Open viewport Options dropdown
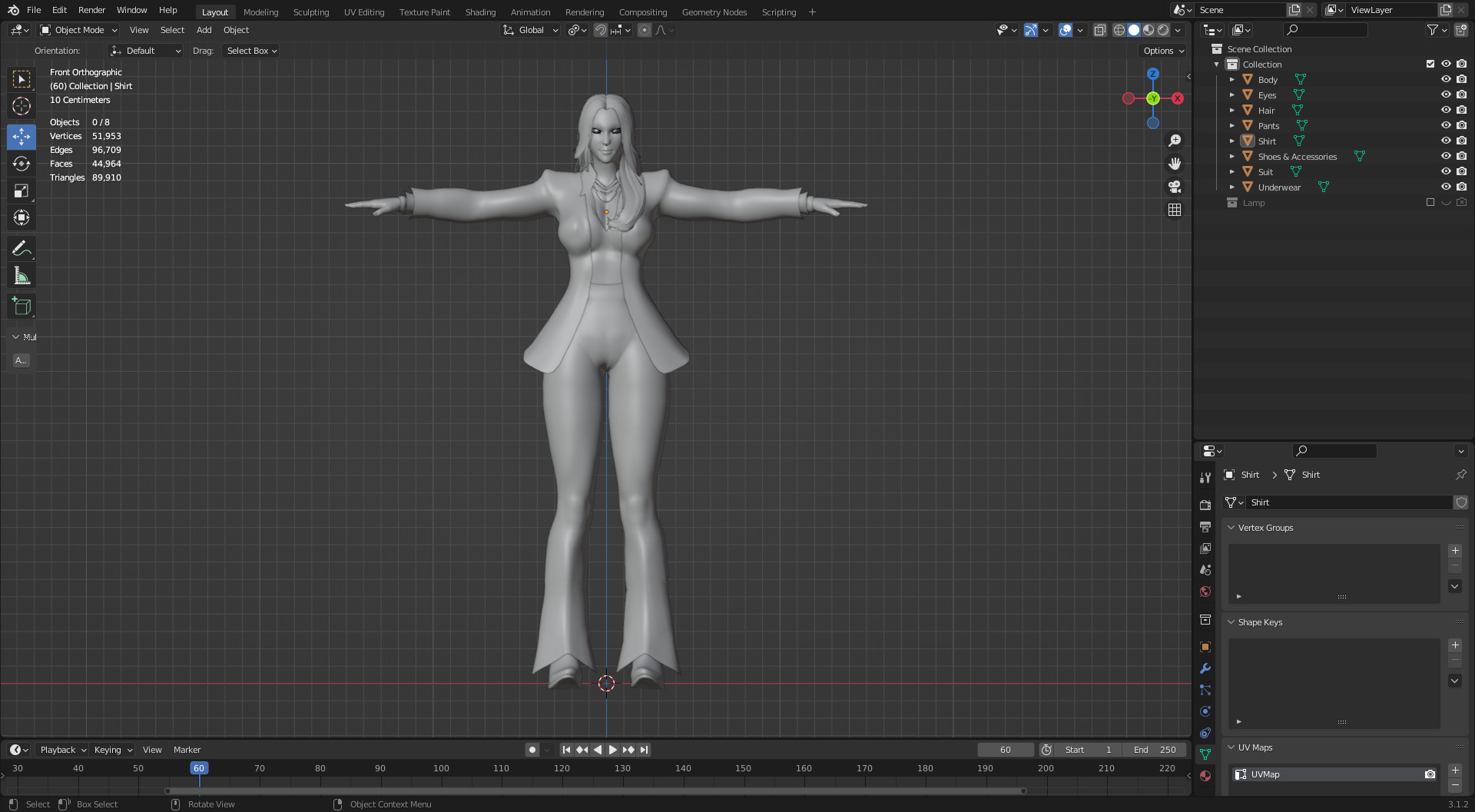The height and width of the screenshot is (812, 1475). tap(1163, 51)
